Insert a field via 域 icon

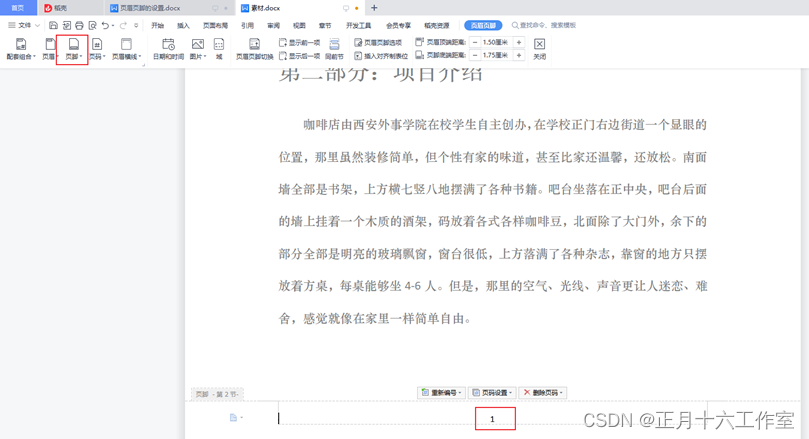[x=219, y=49]
